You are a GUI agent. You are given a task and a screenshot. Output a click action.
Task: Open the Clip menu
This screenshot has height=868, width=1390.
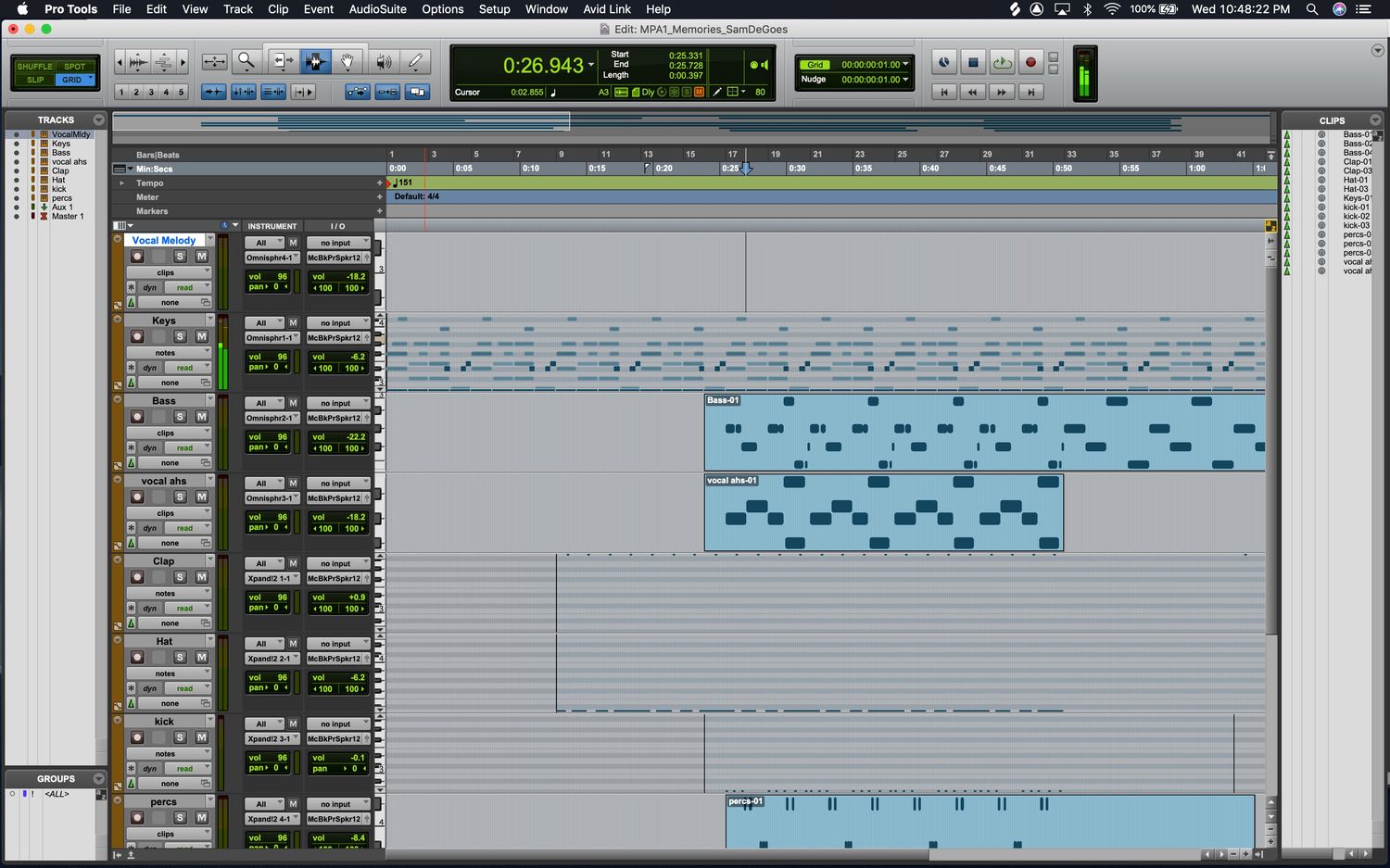278,9
